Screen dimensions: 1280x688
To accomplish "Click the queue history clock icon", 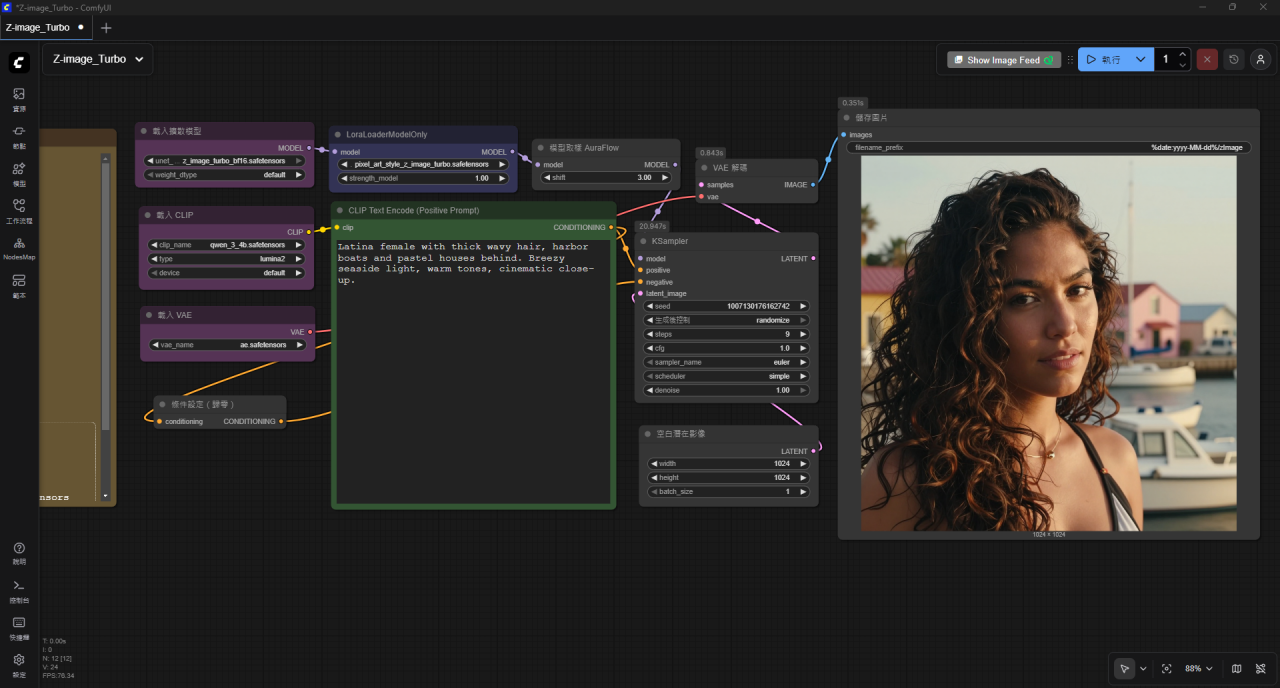I will (1234, 59).
